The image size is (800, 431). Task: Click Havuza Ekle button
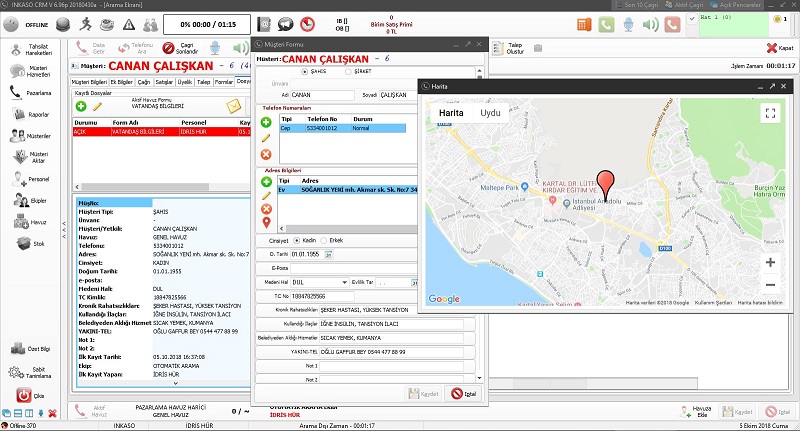coord(695,411)
